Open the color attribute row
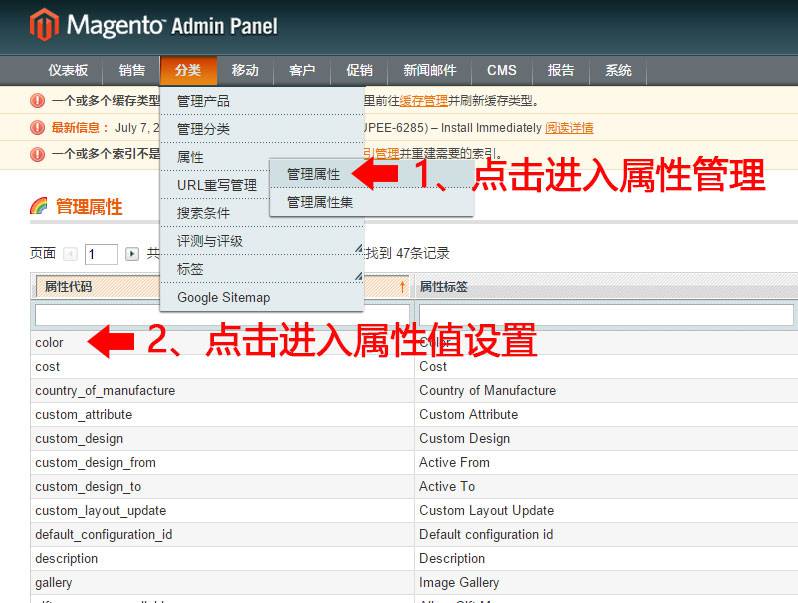798x603 pixels. (49, 343)
